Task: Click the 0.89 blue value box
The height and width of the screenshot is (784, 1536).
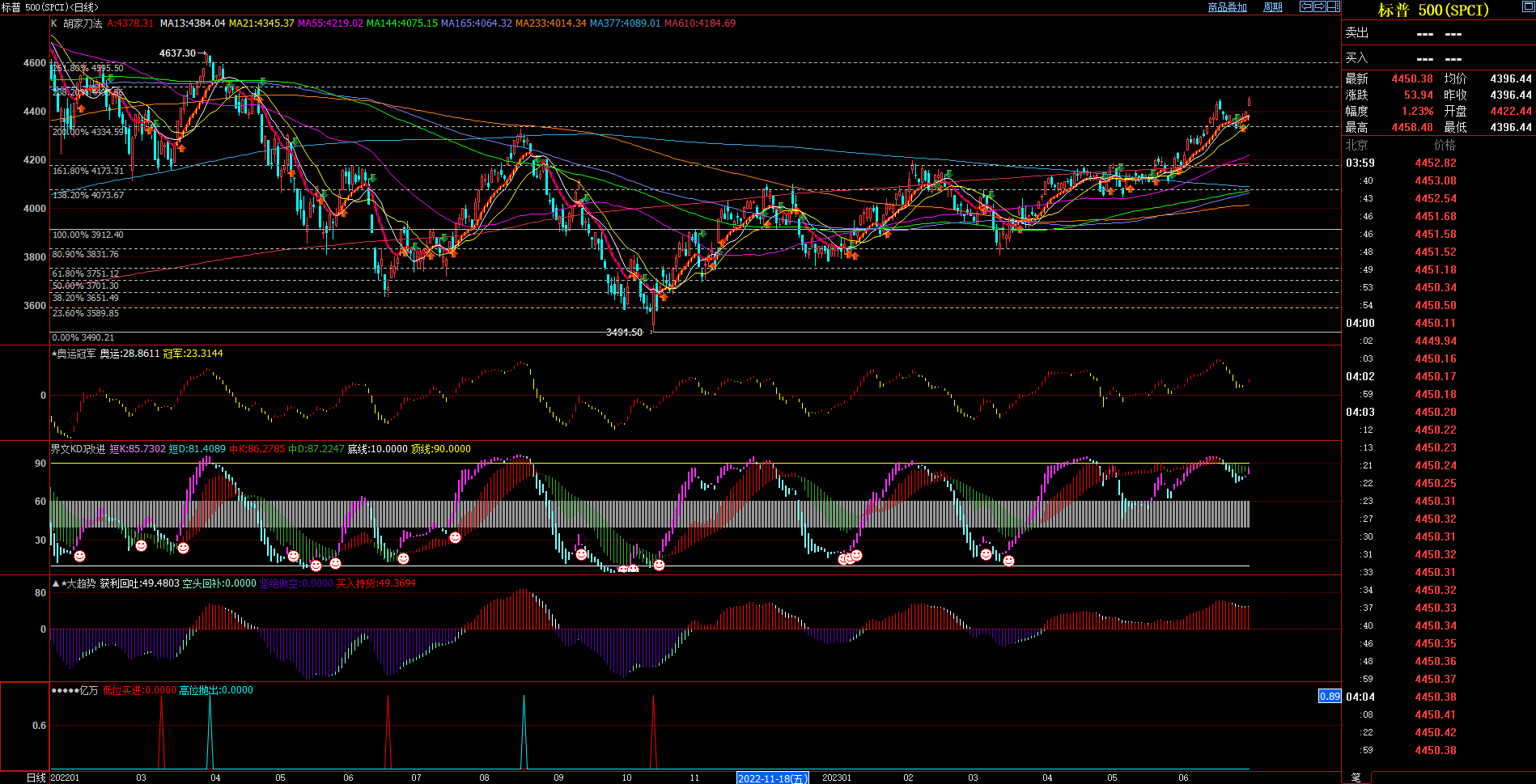Action: [x=1330, y=696]
